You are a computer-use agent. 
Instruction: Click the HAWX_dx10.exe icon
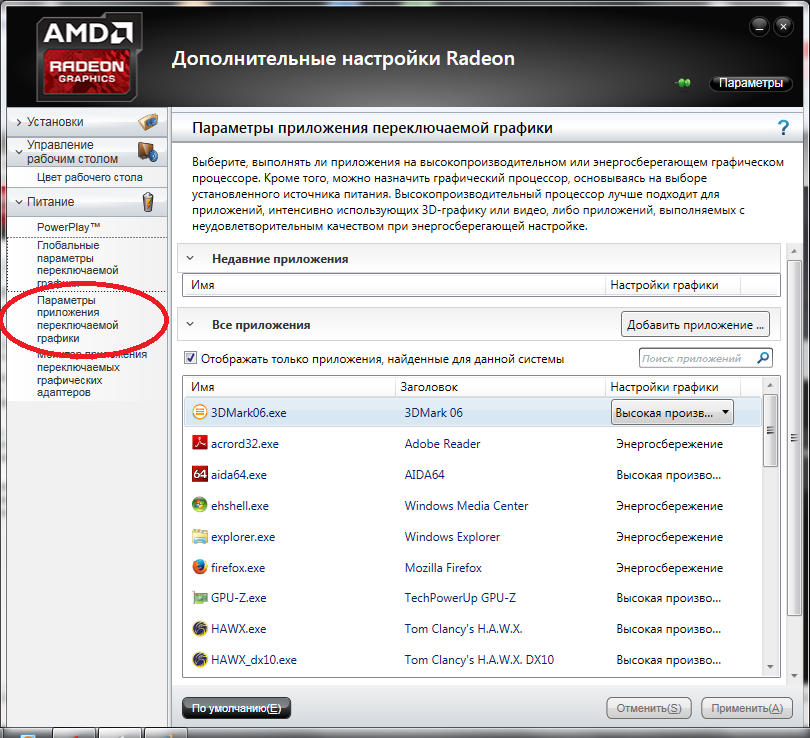coord(199,660)
